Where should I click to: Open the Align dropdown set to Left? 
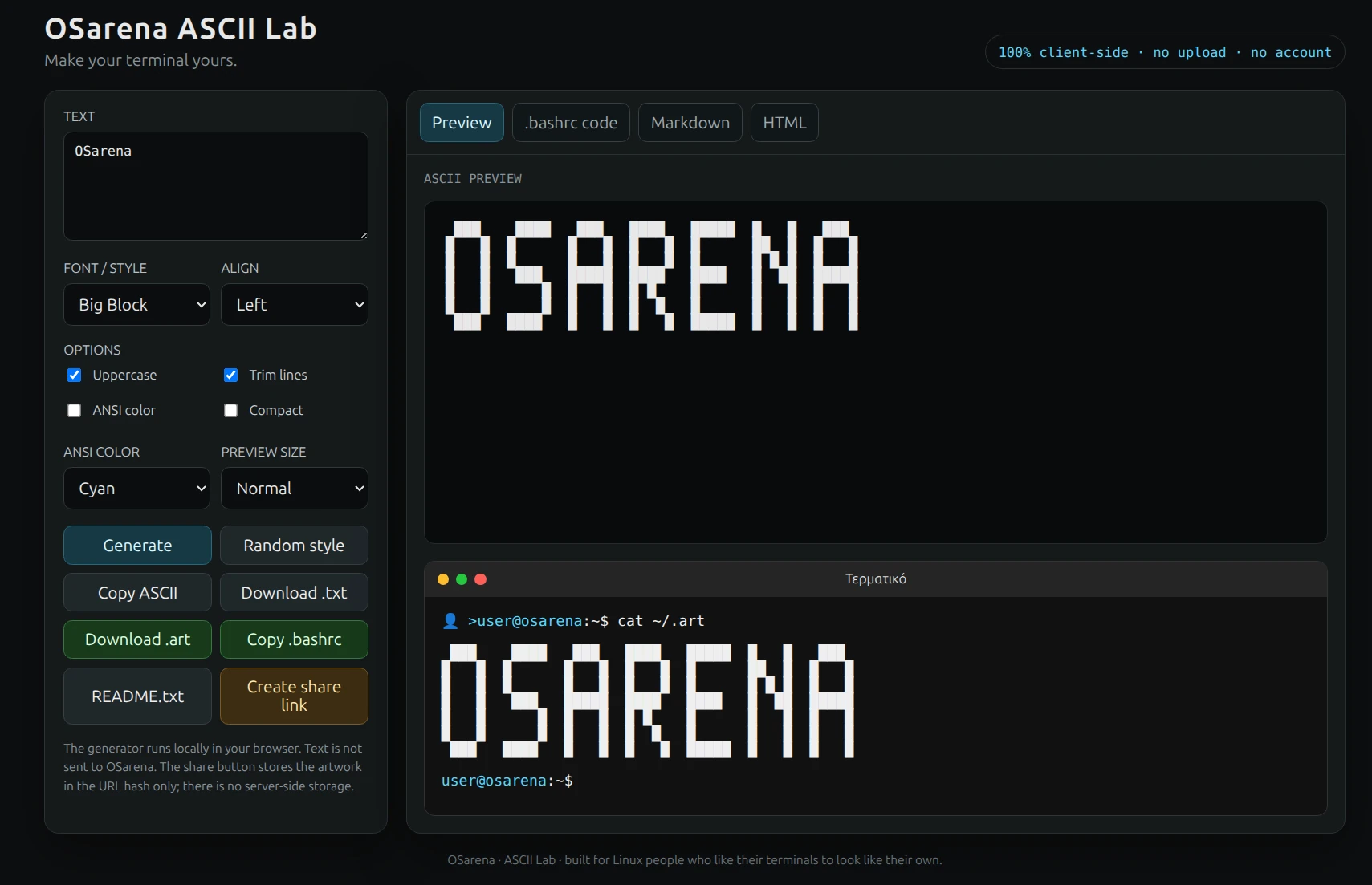pos(295,305)
